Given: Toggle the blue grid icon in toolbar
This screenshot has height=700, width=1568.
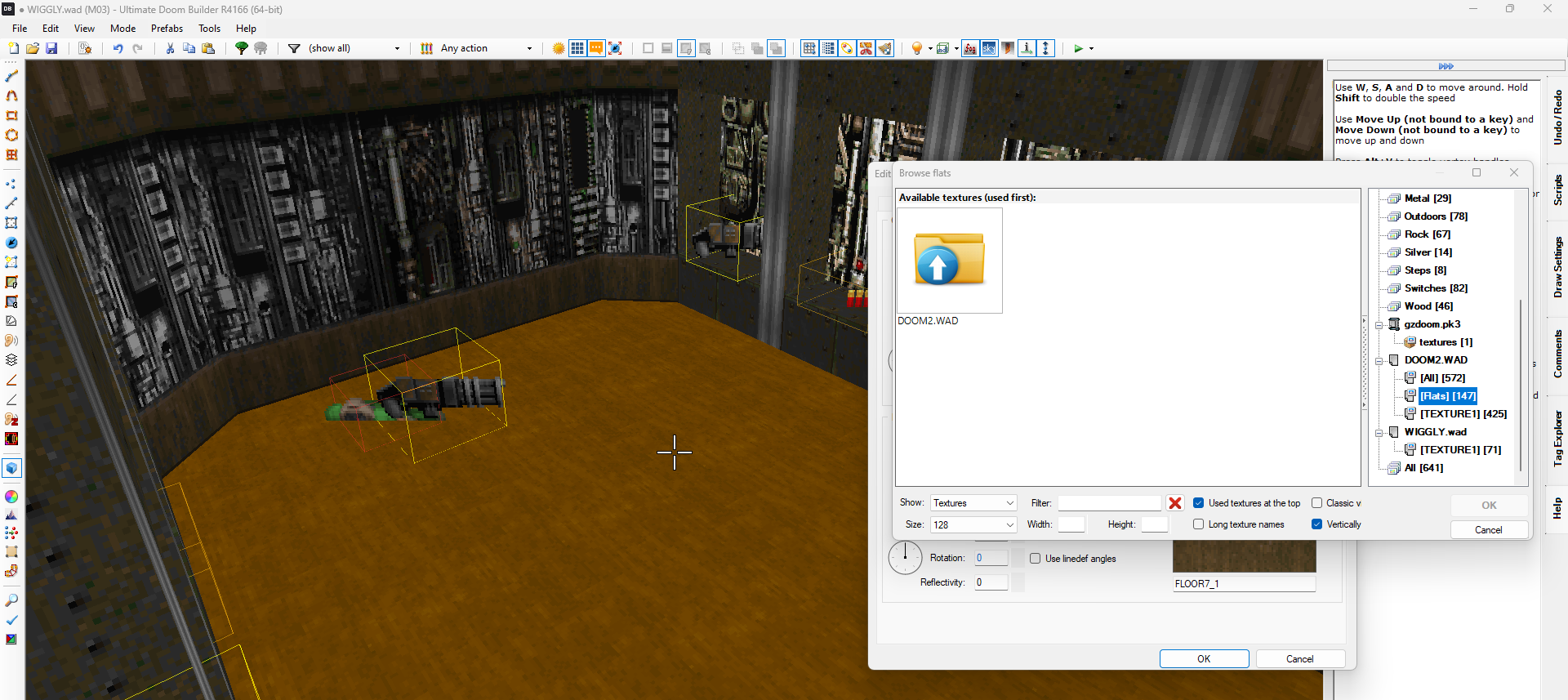Looking at the screenshot, I should point(577,48).
